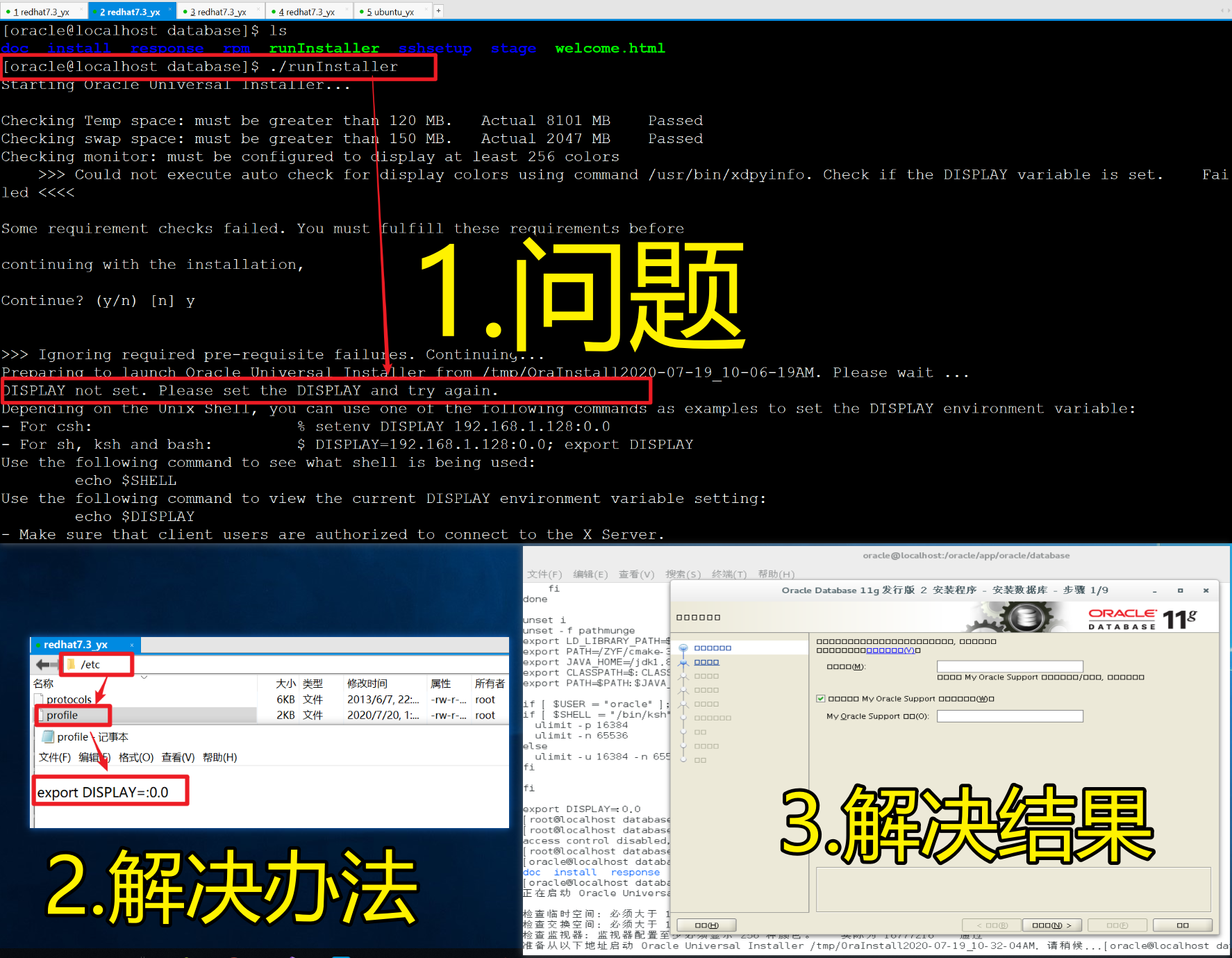This screenshot has width=1232, height=958.
Task: Select the '3 redhat7.3_yx' session tab
Action: (x=218, y=12)
